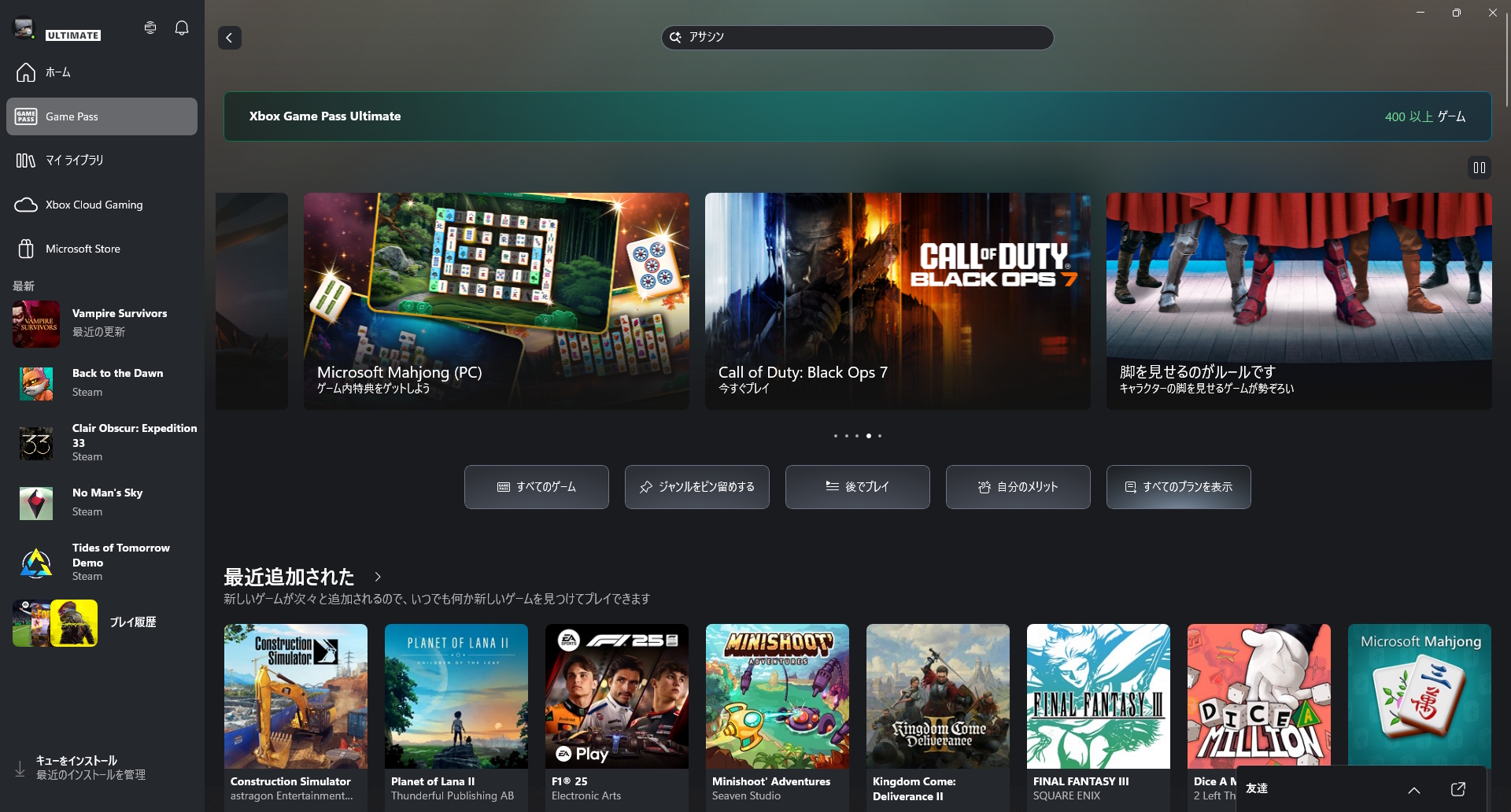
Task: Open the notifications bell
Action: tap(182, 28)
